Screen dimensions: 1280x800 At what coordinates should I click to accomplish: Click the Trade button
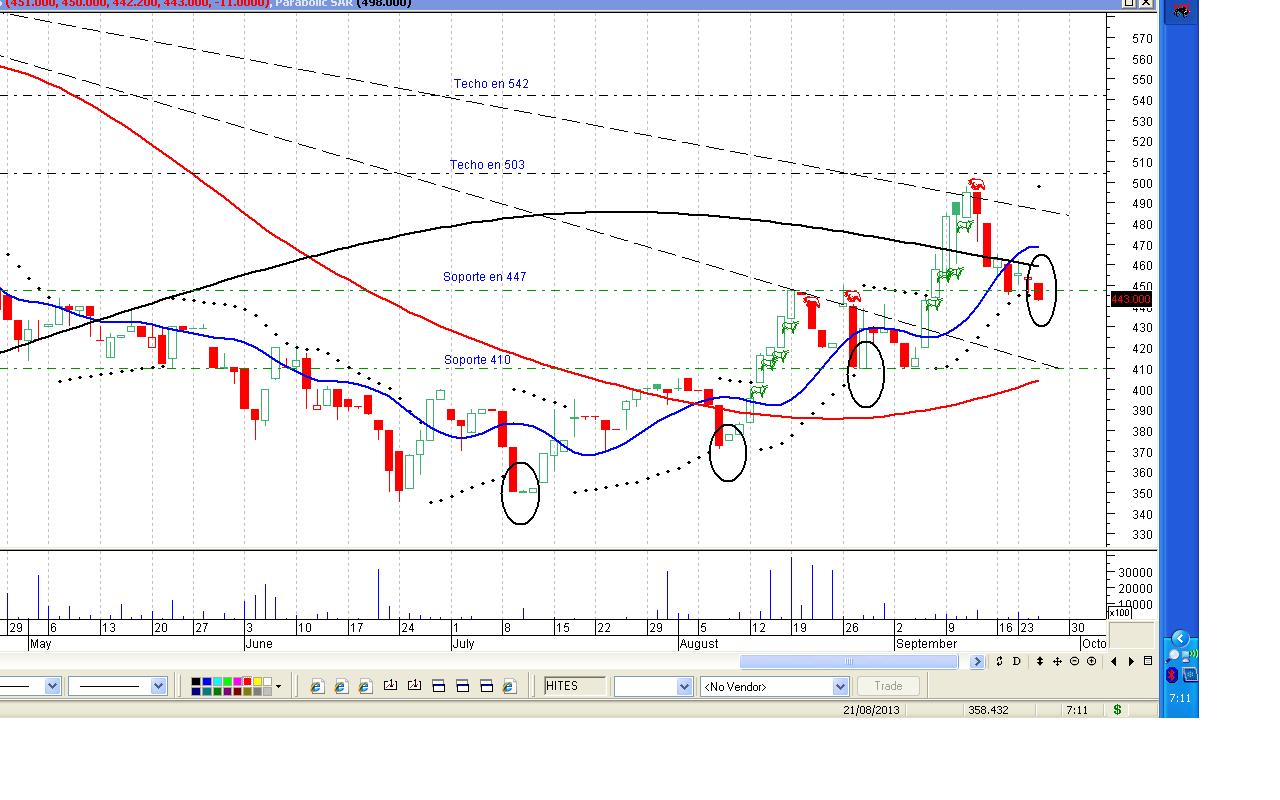tap(888, 686)
